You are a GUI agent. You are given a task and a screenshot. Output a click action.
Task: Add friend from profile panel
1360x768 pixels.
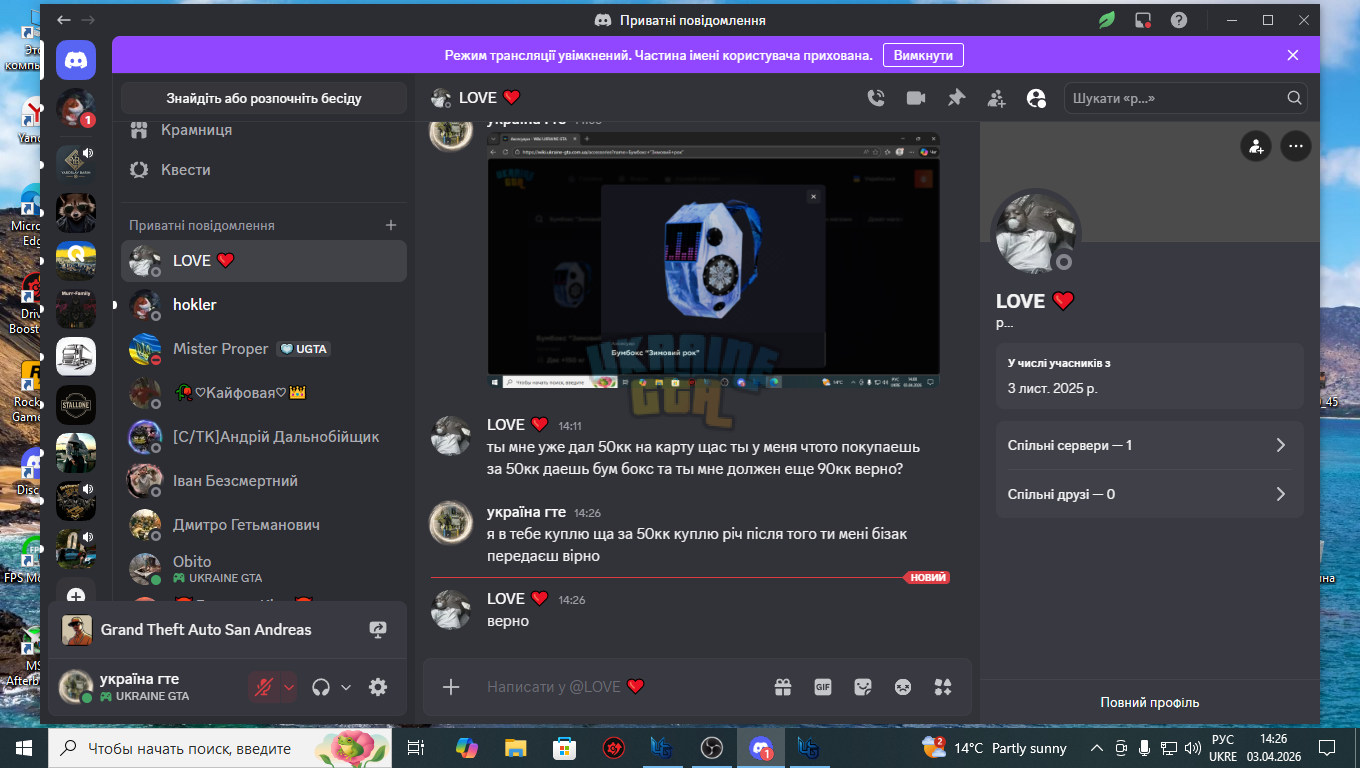coord(1255,146)
